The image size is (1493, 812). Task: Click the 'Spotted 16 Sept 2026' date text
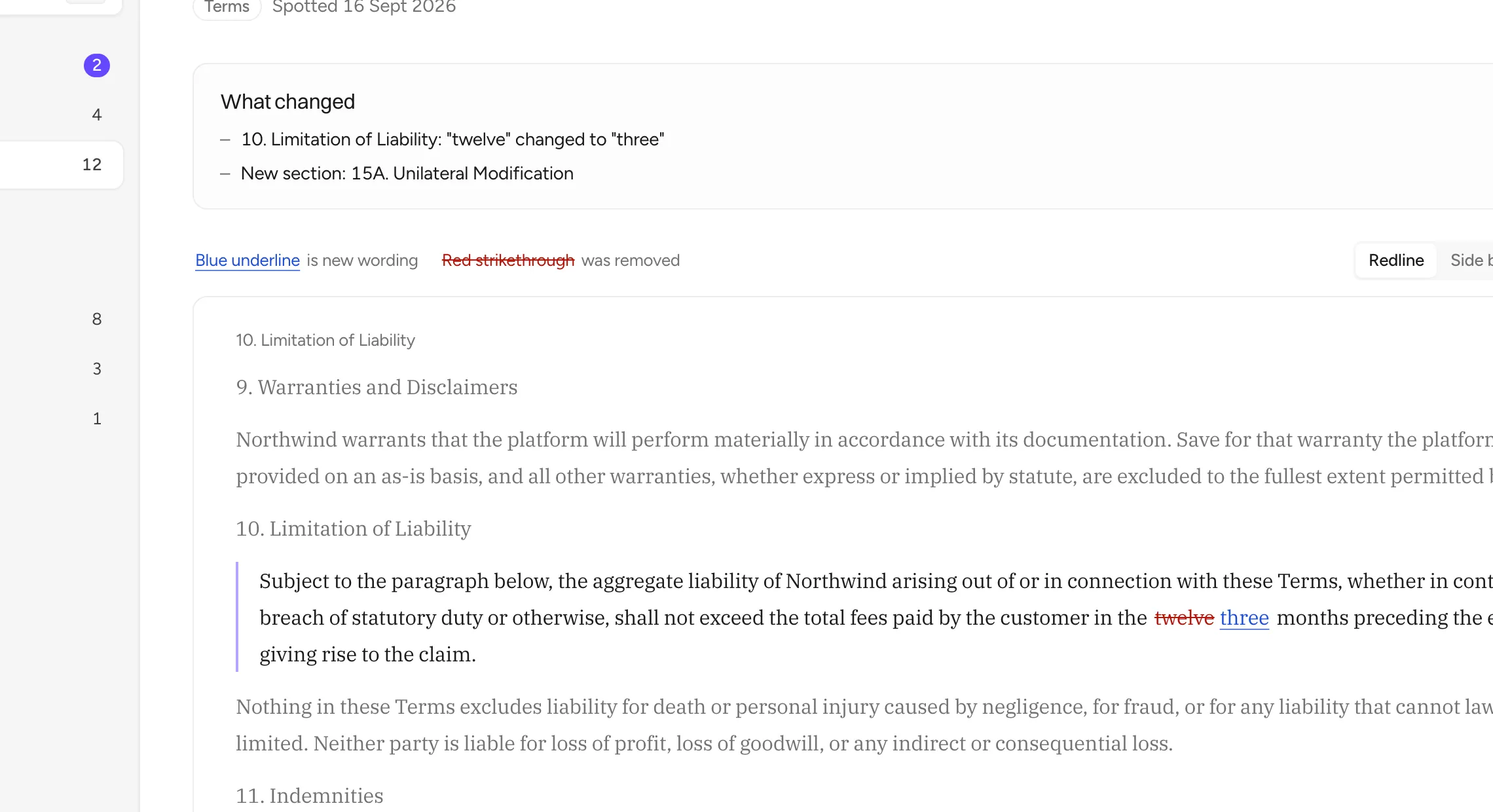[364, 7]
